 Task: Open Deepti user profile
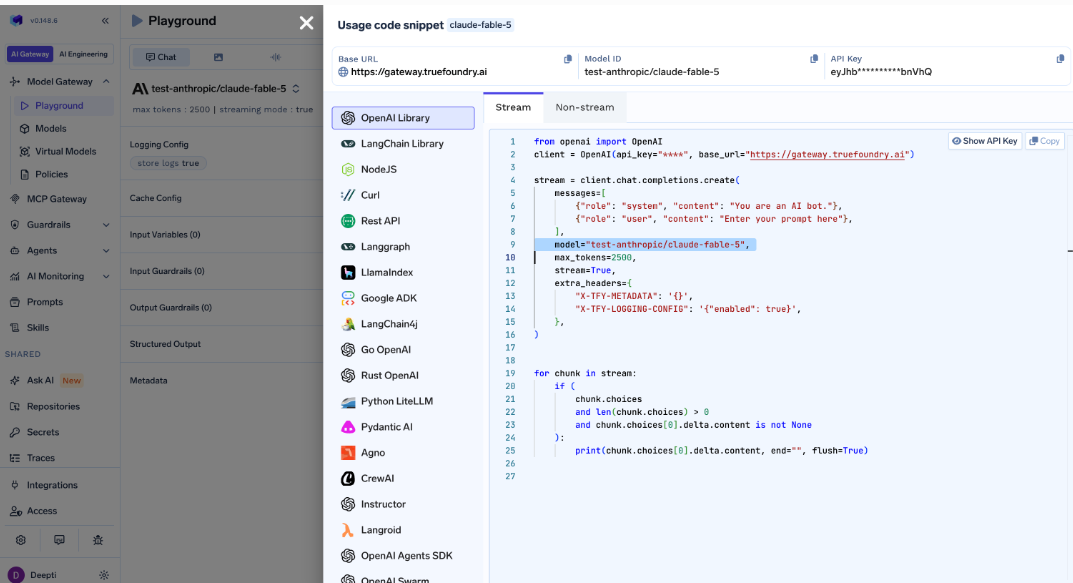pyautogui.click(x=31, y=575)
